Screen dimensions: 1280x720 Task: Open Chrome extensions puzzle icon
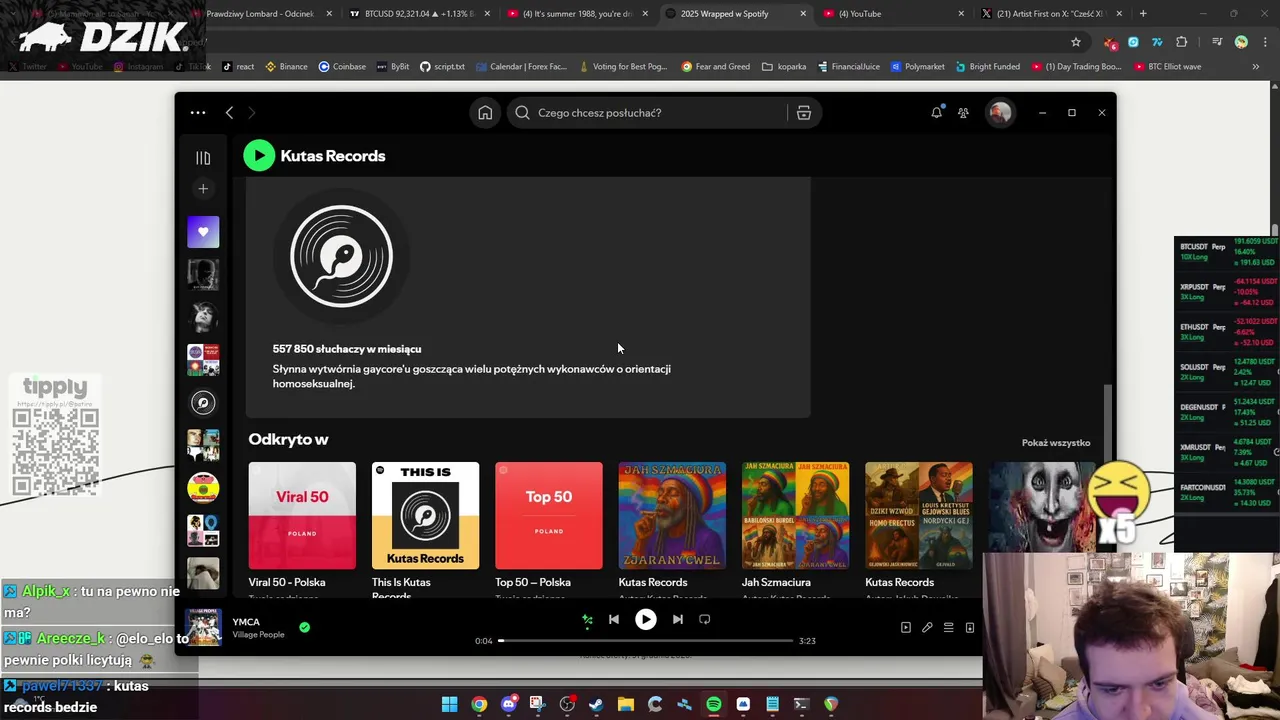(x=1181, y=42)
